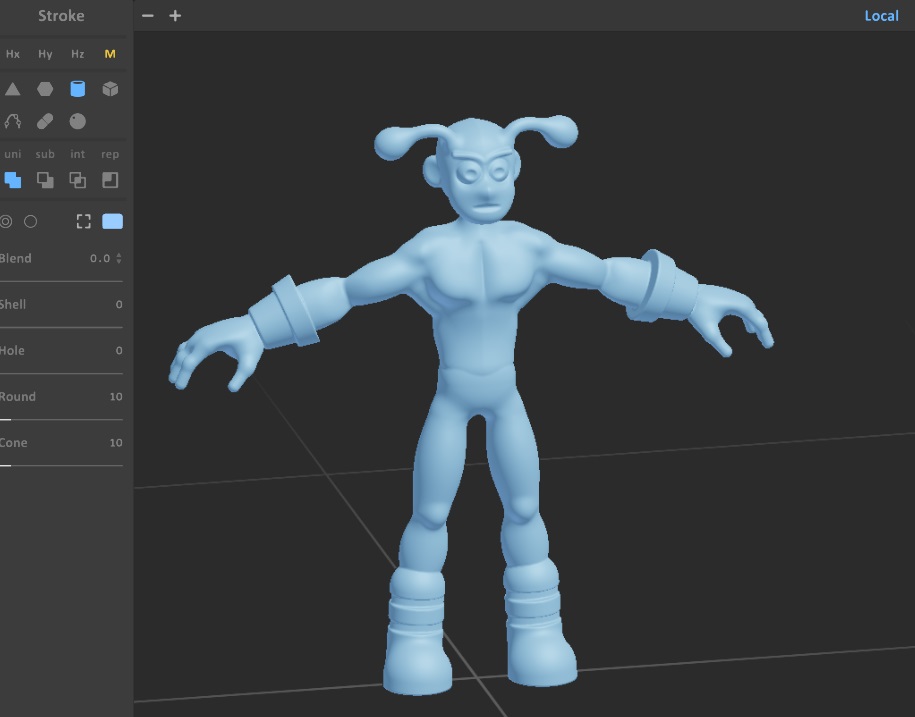Click the Shell slider track

[x=61, y=327]
